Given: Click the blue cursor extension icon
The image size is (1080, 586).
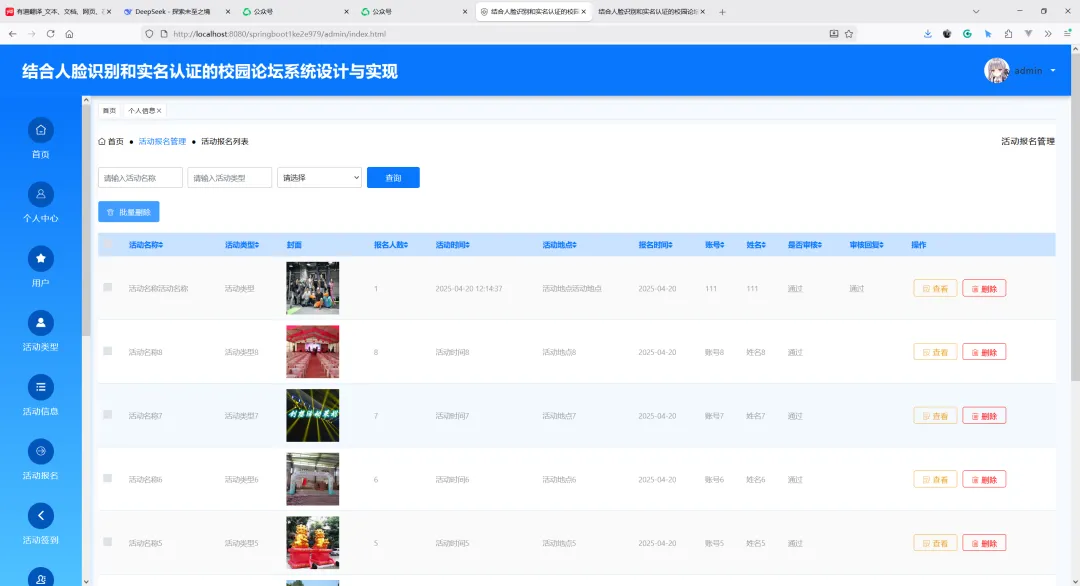Looking at the screenshot, I should click(x=988, y=34).
